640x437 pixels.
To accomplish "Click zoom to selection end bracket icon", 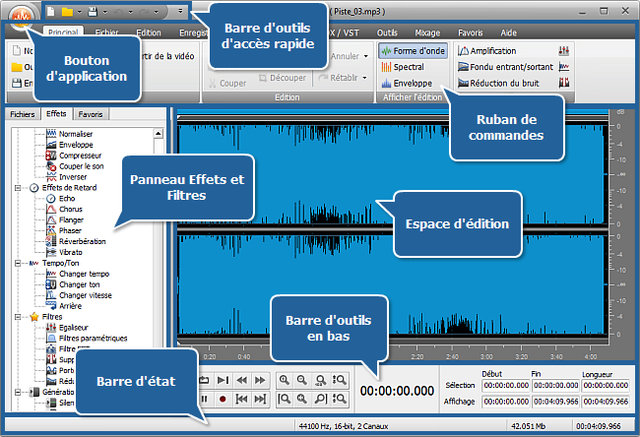I will click(321, 399).
